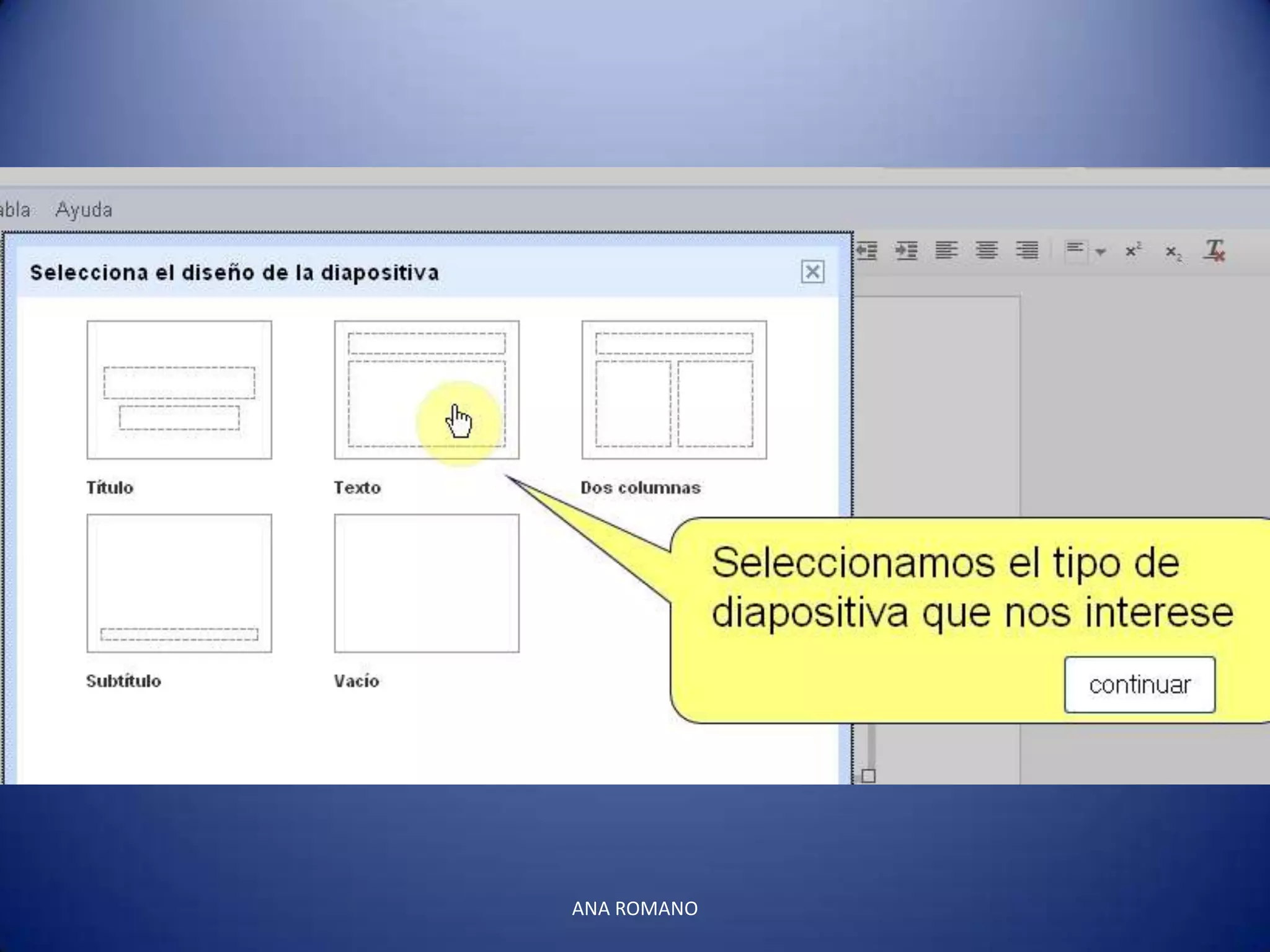Viewport: 1270px width, 952px height.
Task: Open the partially visible Tabla menu
Action: [15, 209]
